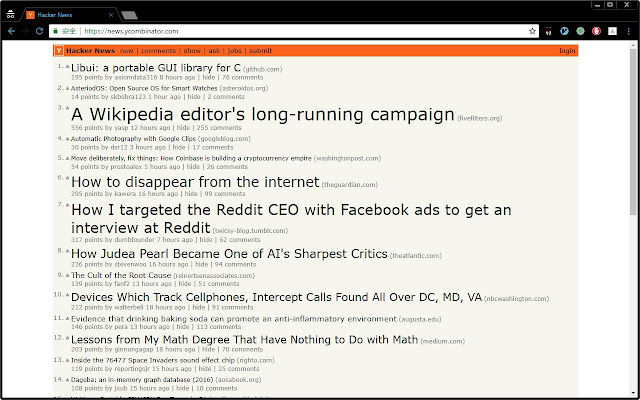Click the white square extension icon

pos(612,31)
